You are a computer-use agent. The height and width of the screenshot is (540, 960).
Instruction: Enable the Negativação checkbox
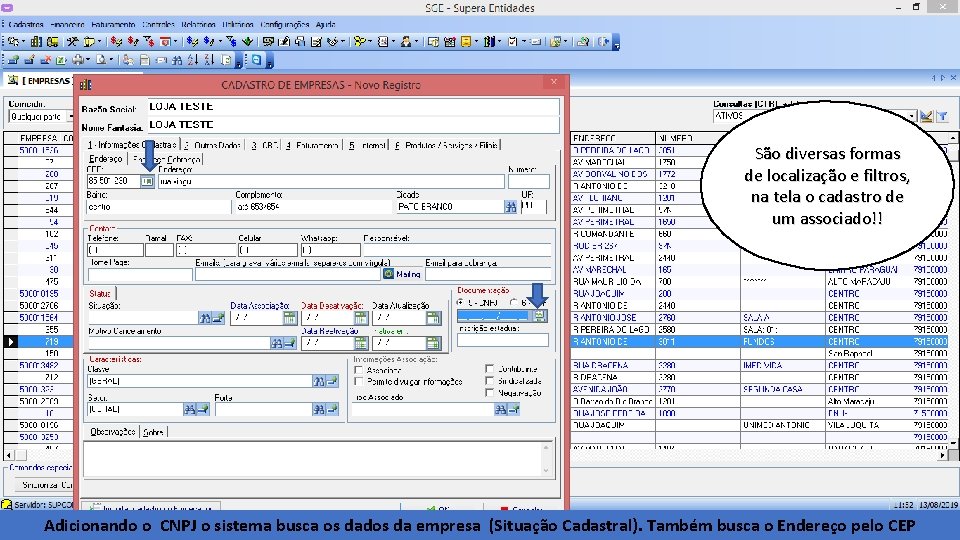pyautogui.click(x=489, y=392)
